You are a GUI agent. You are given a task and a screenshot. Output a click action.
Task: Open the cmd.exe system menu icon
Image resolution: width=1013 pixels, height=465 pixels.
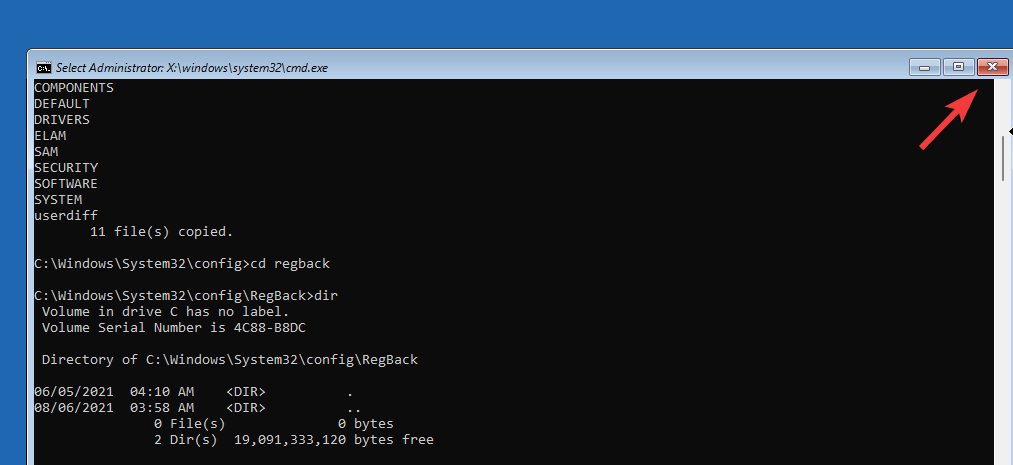[44, 67]
